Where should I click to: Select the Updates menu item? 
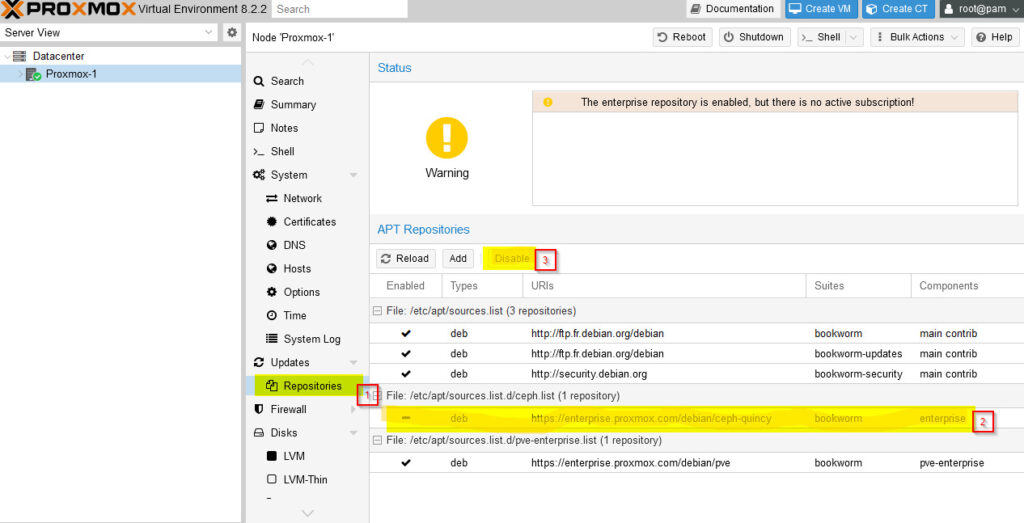click(x=290, y=362)
